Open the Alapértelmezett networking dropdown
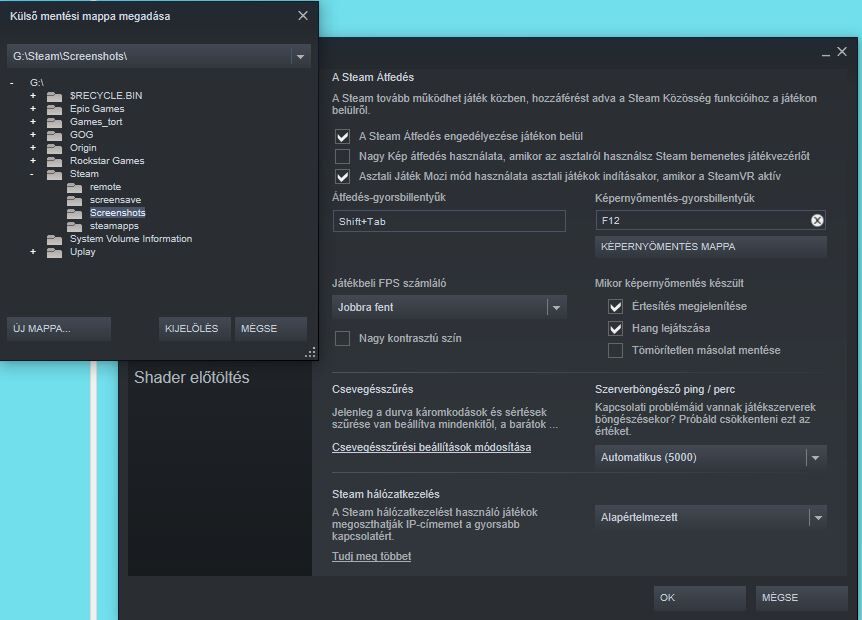 click(818, 517)
